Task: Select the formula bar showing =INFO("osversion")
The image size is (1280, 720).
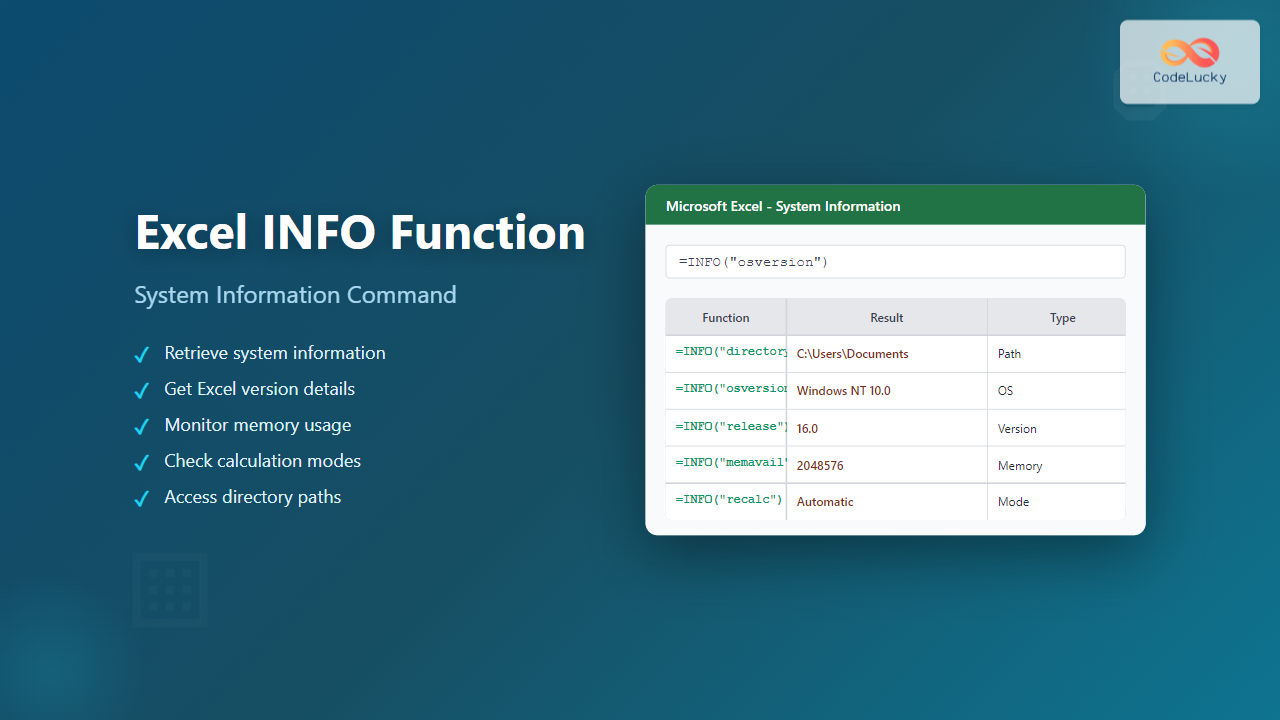Action: coord(895,261)
